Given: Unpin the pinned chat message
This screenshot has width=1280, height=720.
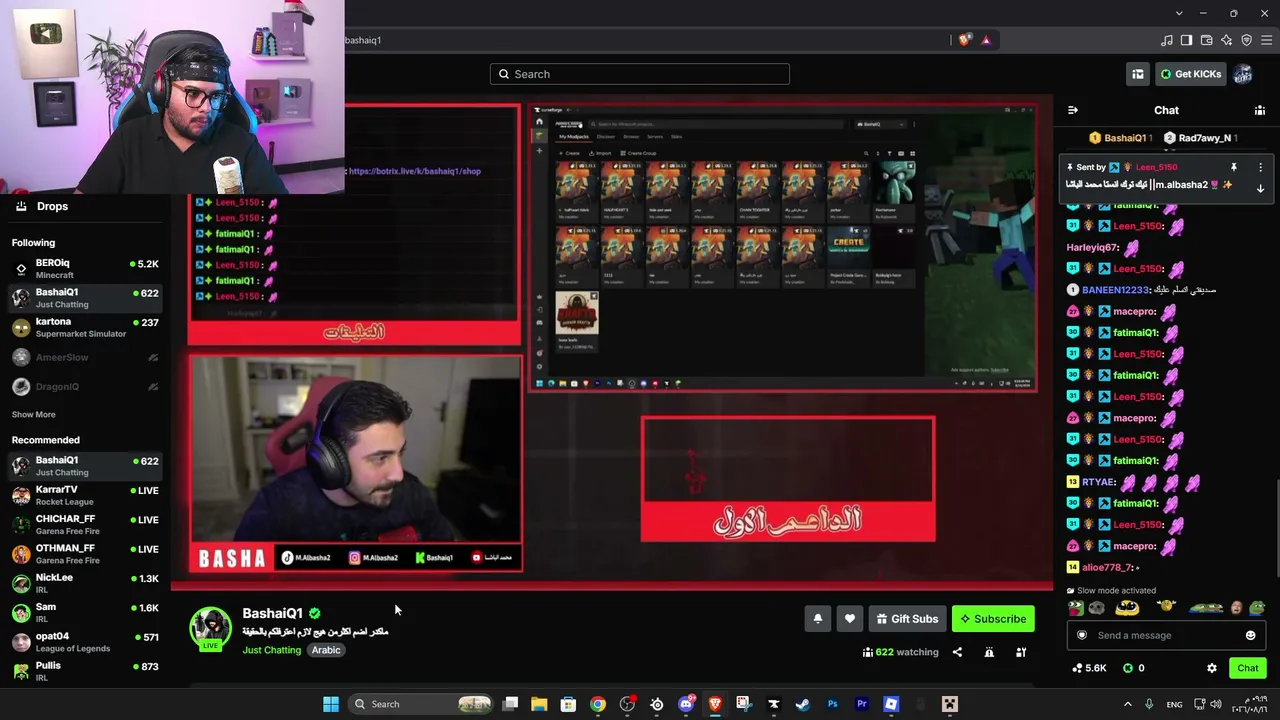Looking at the screenshot, I should 1234,167.
